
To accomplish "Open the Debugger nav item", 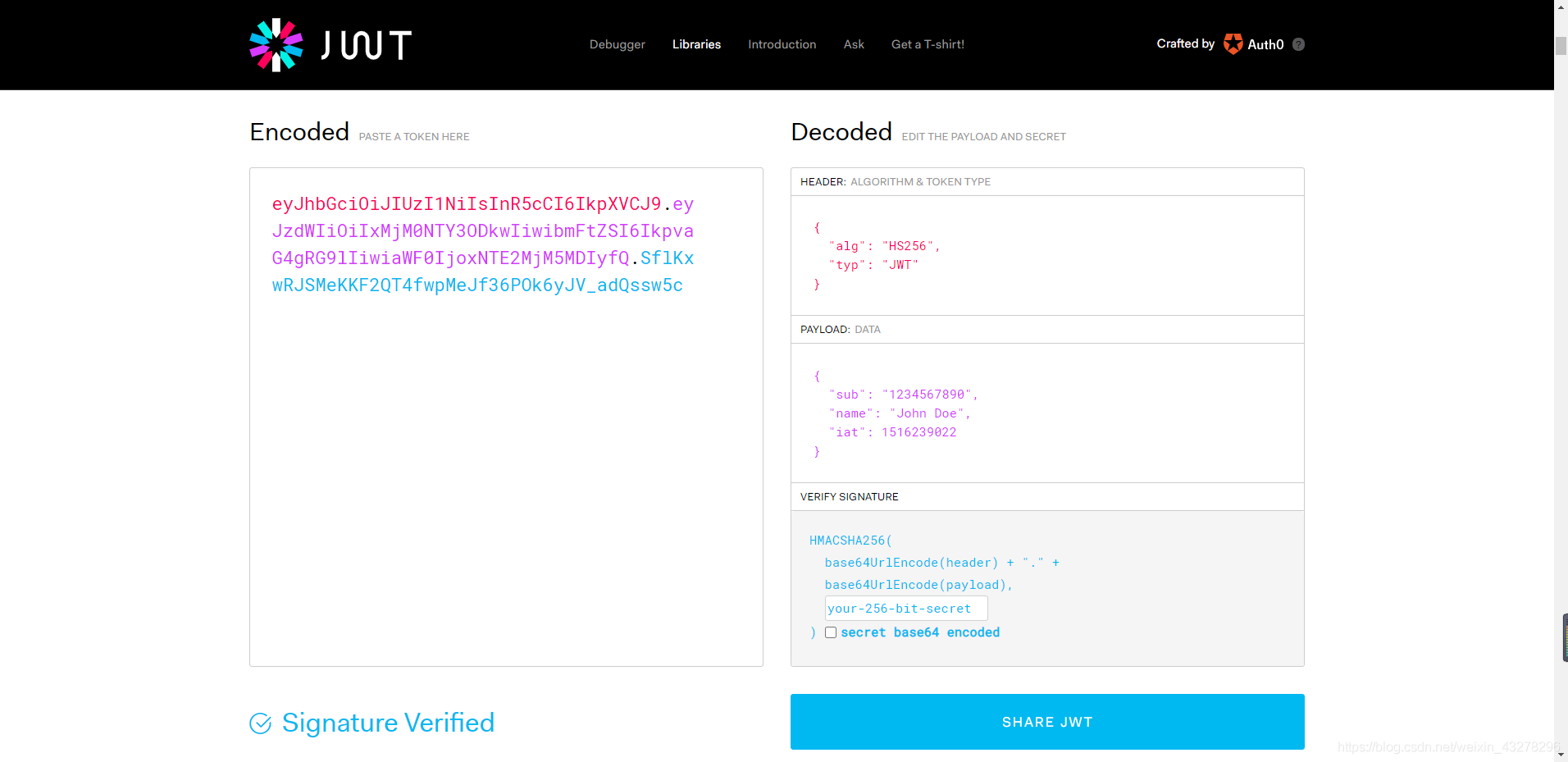I will (x=618, y=44).
